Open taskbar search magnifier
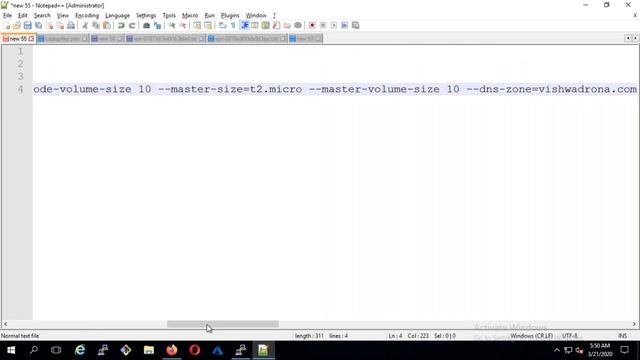 tap(34, 350)
